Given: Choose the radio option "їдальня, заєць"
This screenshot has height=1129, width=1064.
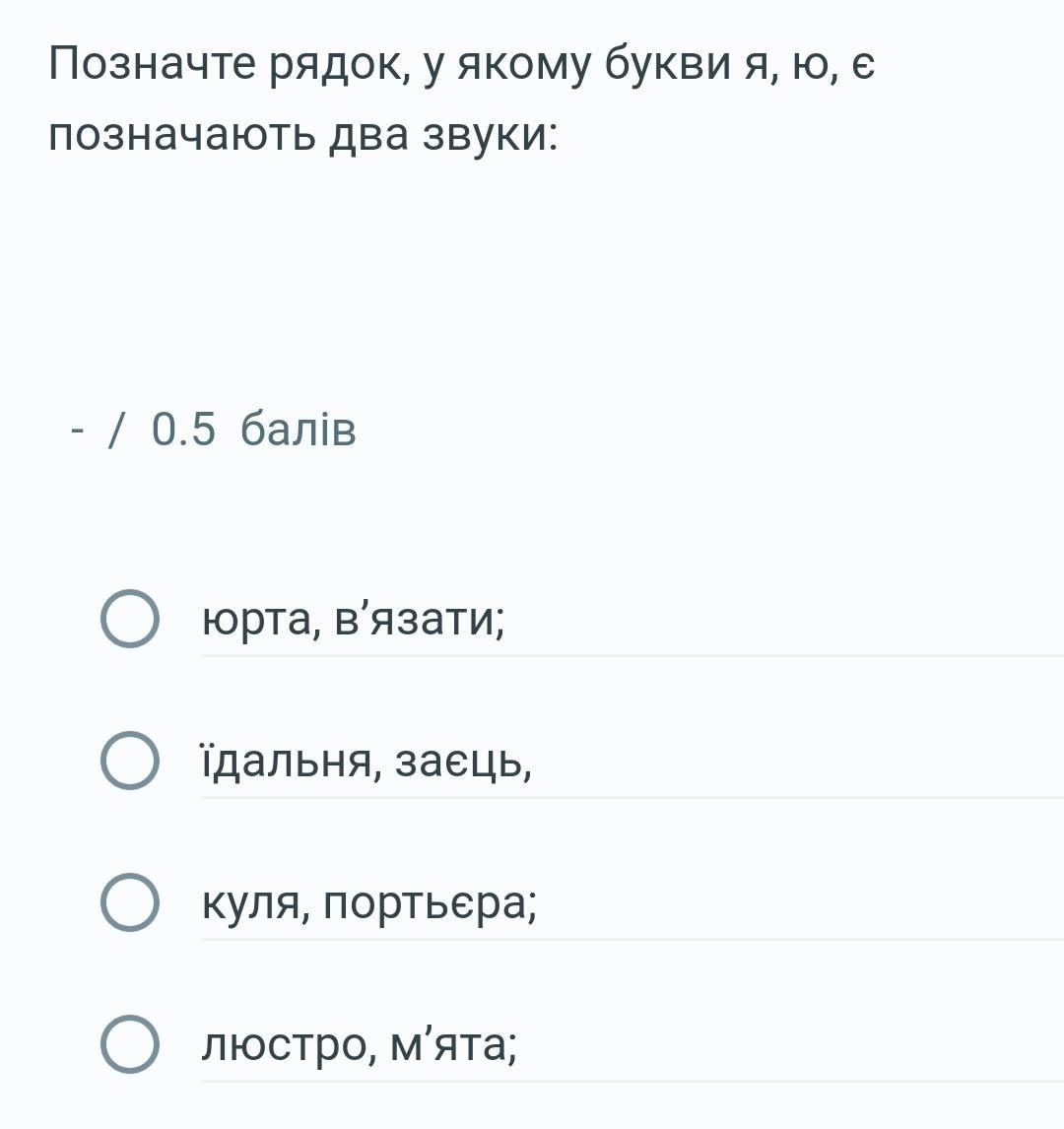Looking at the screenshot, I should [x=129, y=761].
